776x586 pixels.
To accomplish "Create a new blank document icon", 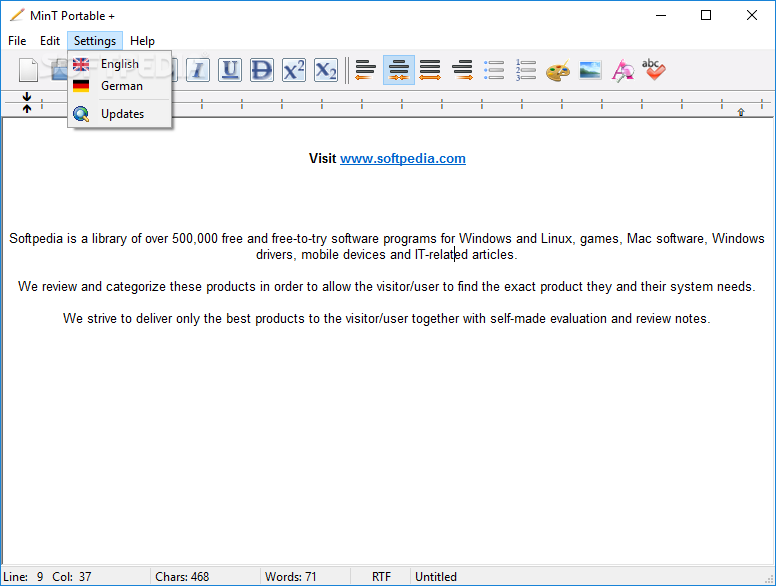I will 28,70.
